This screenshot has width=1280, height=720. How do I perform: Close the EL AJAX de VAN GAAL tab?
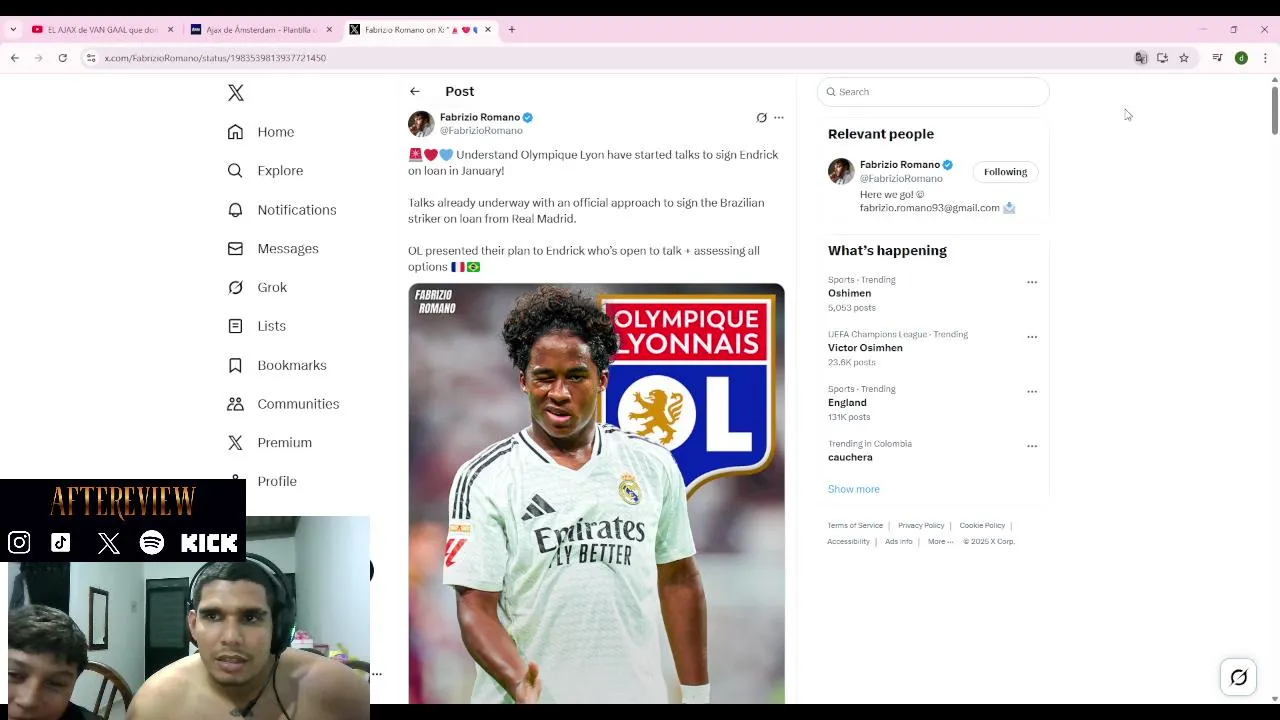(x=170, y=30)
